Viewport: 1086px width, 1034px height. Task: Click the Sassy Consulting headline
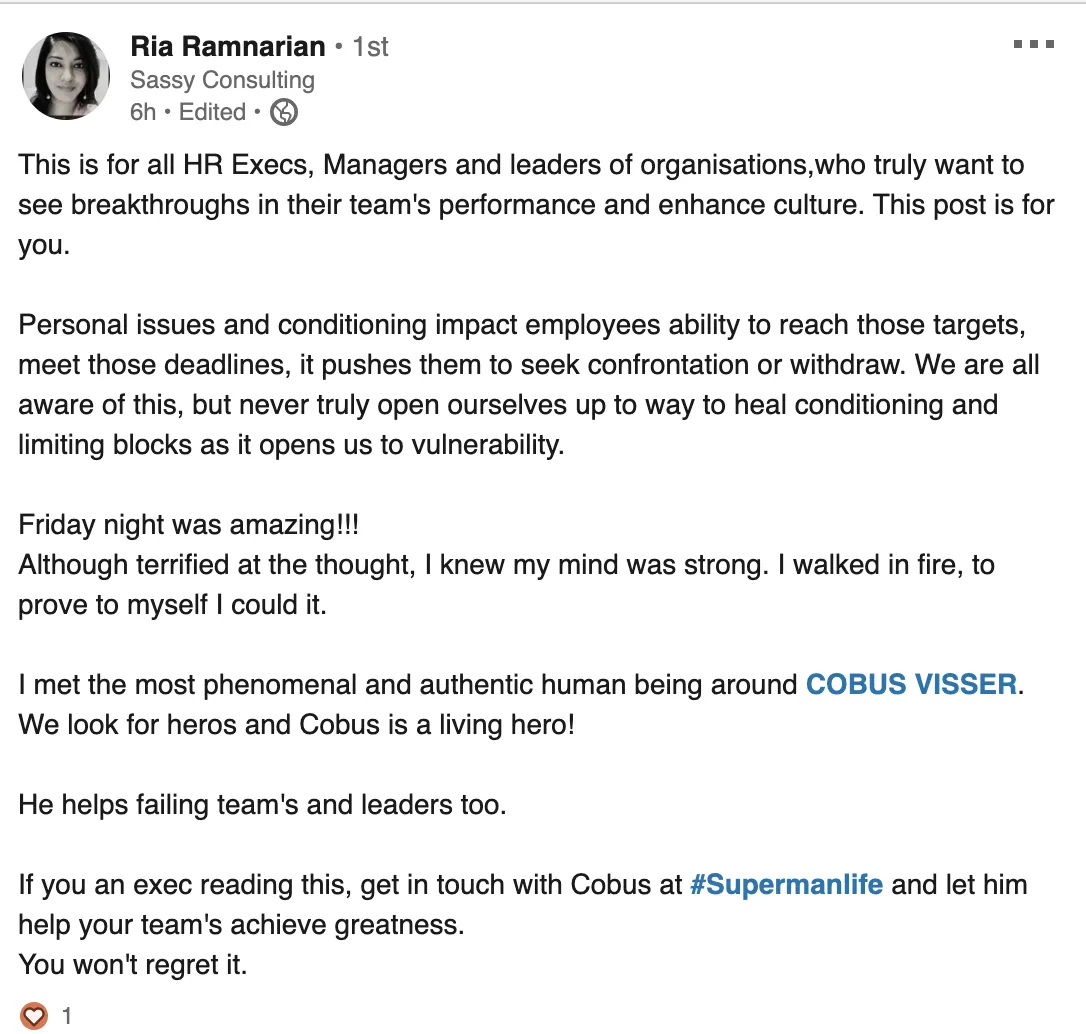point(222,80)
